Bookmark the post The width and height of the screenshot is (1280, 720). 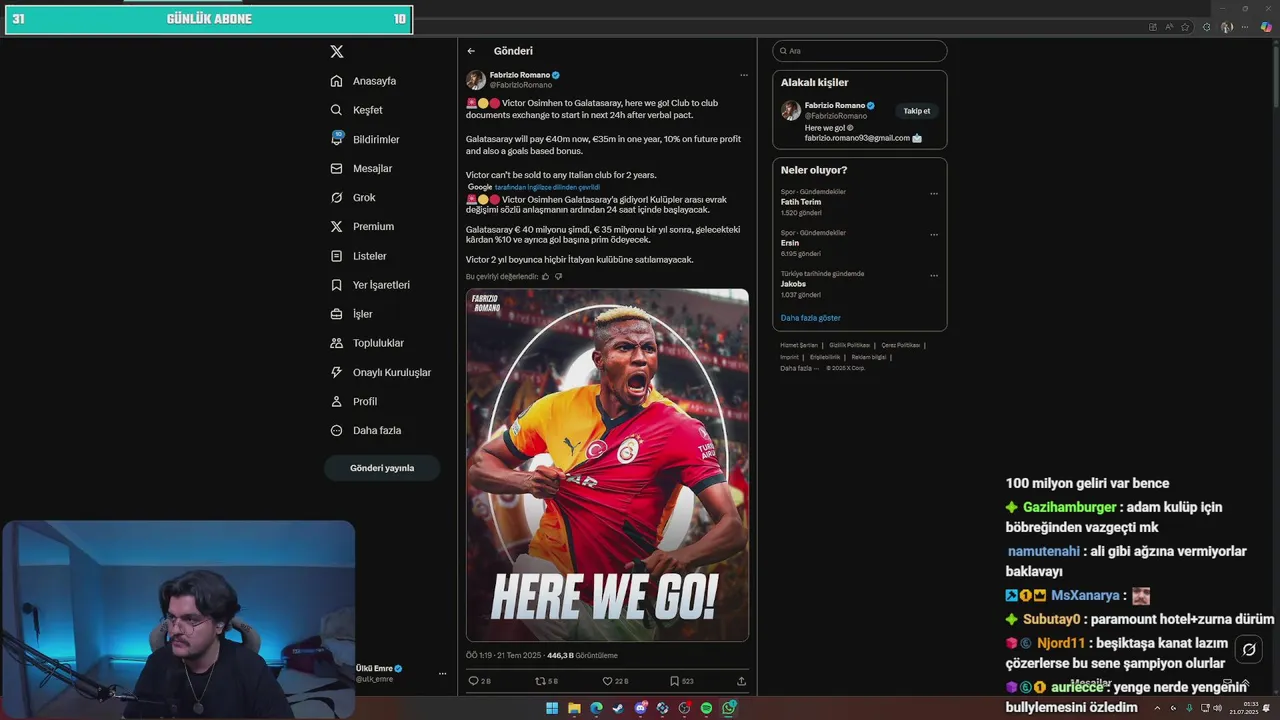point(674,681)
